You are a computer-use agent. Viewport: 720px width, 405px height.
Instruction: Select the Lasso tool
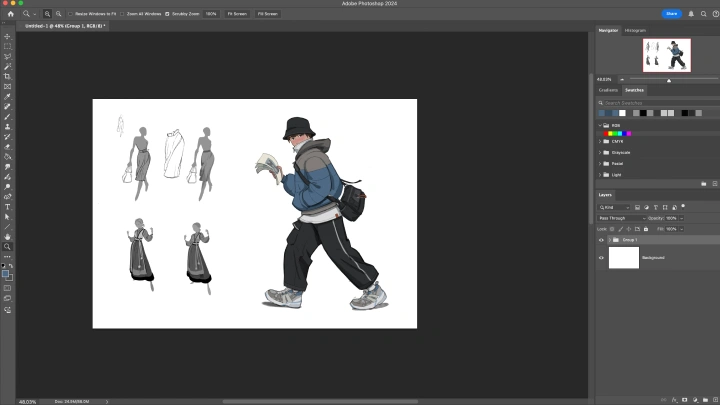pos(7,56)
